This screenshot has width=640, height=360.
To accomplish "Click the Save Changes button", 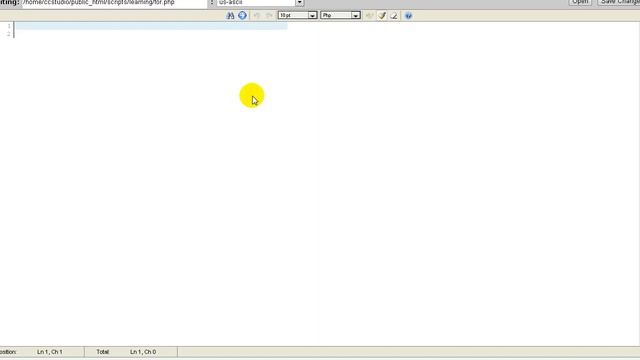I will 619,2.
